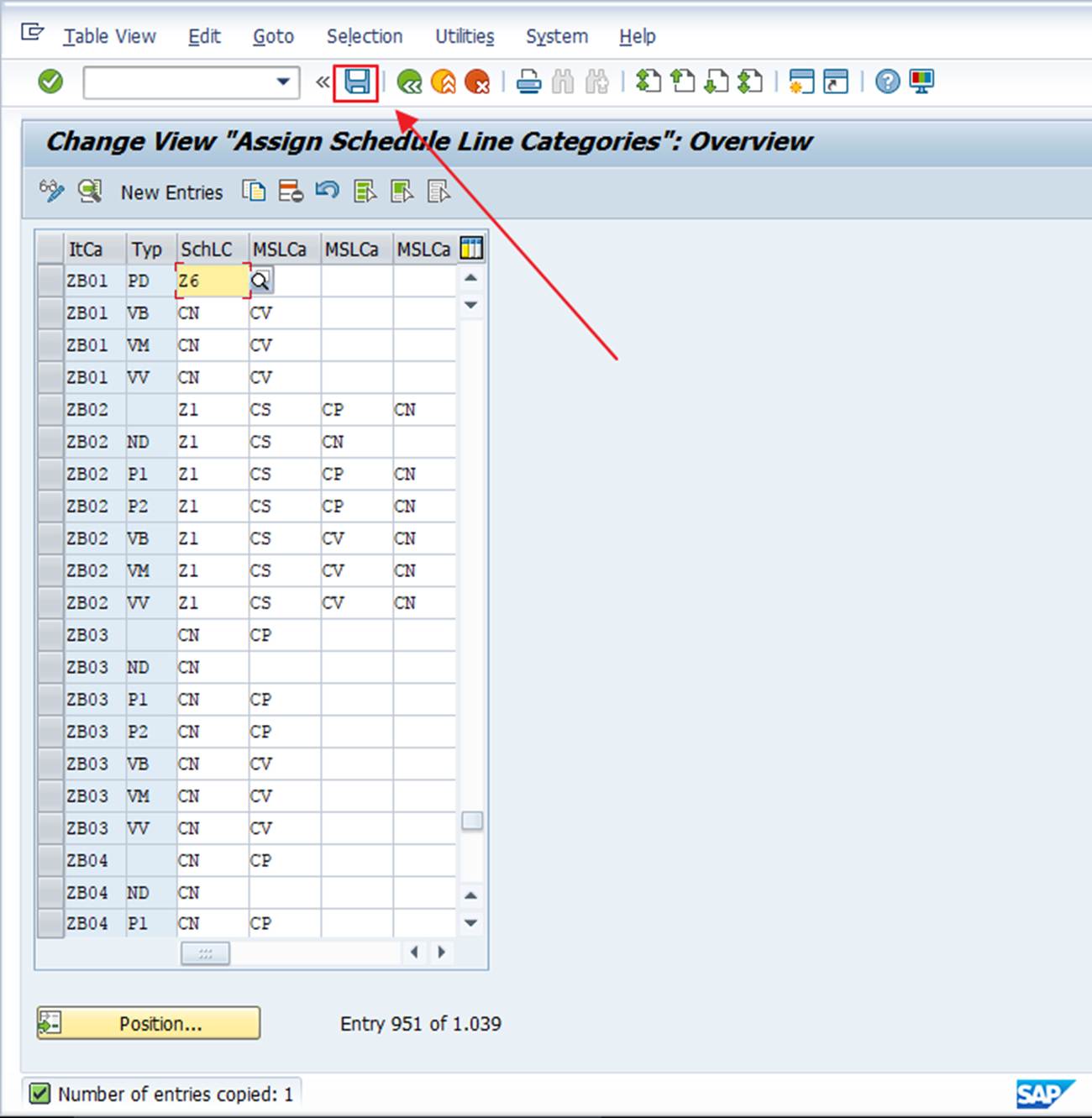1092x1118 pixels.
Task: Open the table settings column-config icon
Action: pyautogui.click(x=471, y=248)
